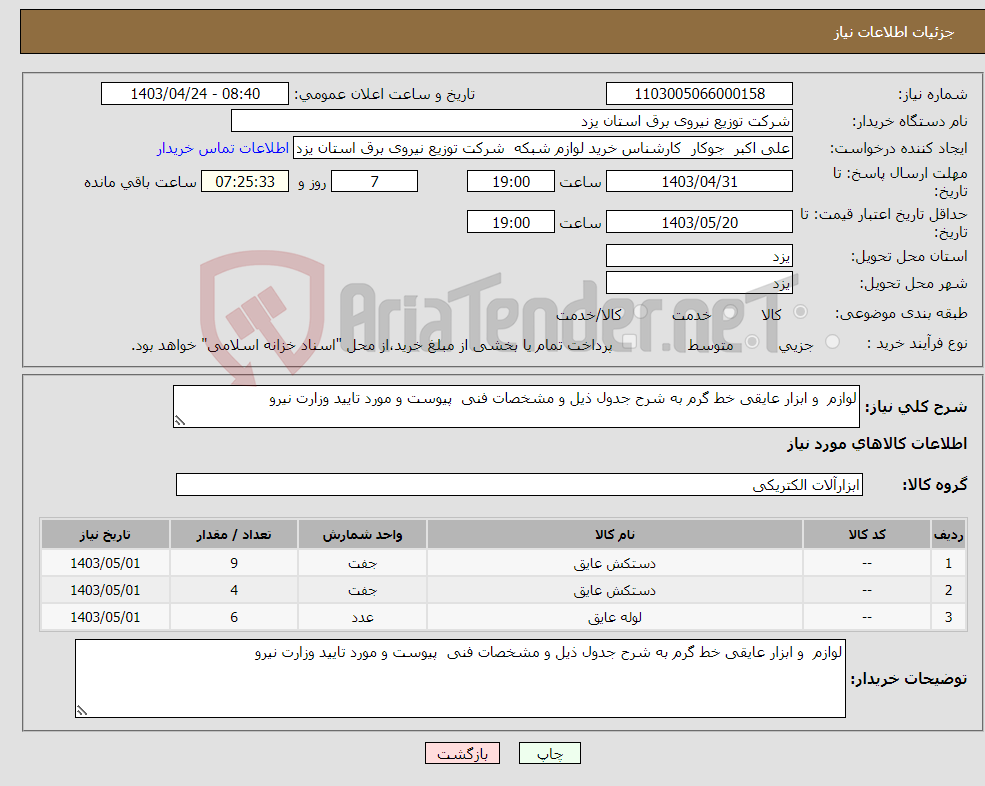The image size is (985, 786).
Task: Click لوله عایق in row 3
Action: [614, 618]
